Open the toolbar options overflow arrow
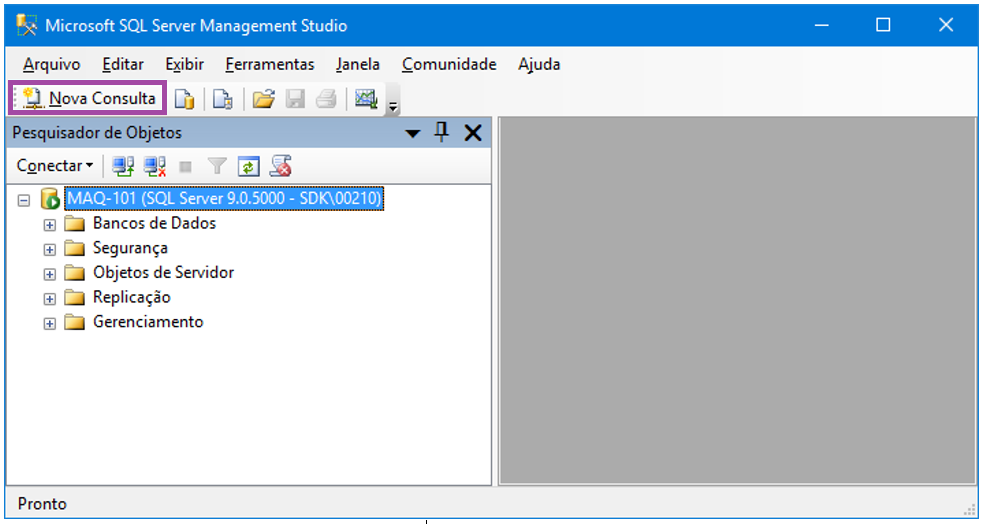This screenshot has width=984, height=524. coord(393,106)
